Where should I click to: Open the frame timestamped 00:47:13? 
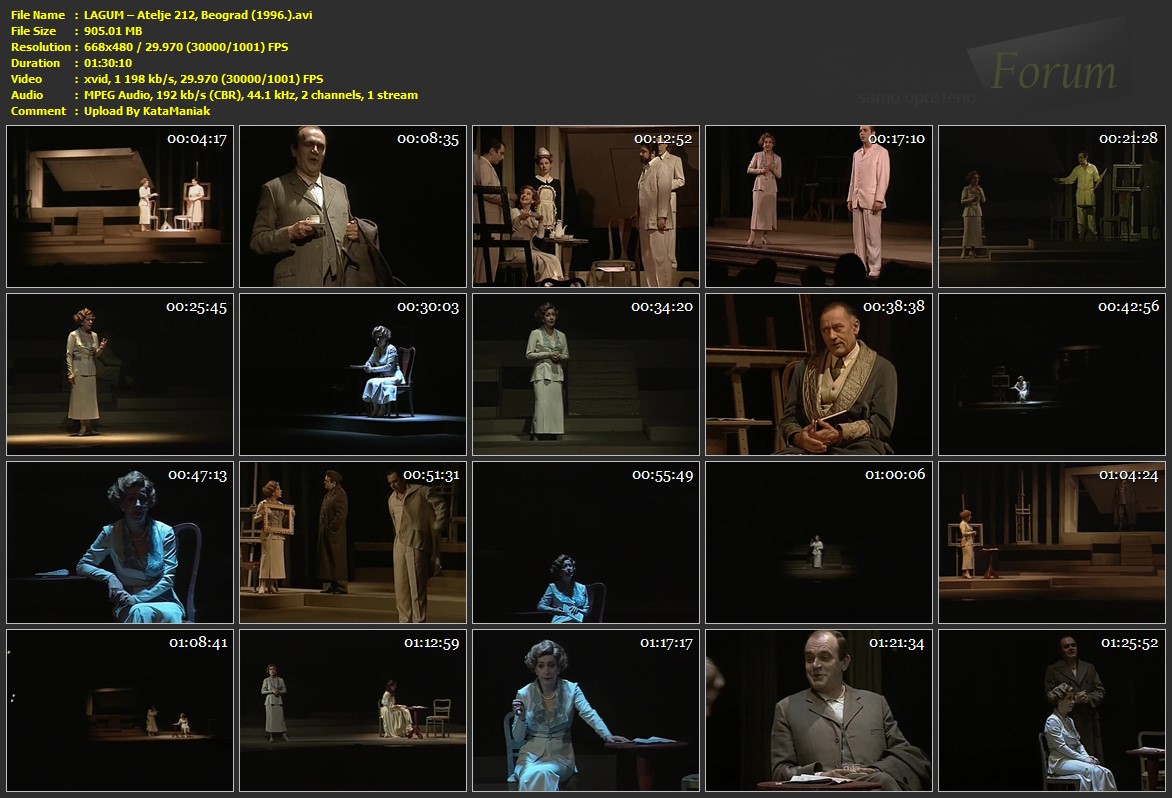(x=120, y=542)
